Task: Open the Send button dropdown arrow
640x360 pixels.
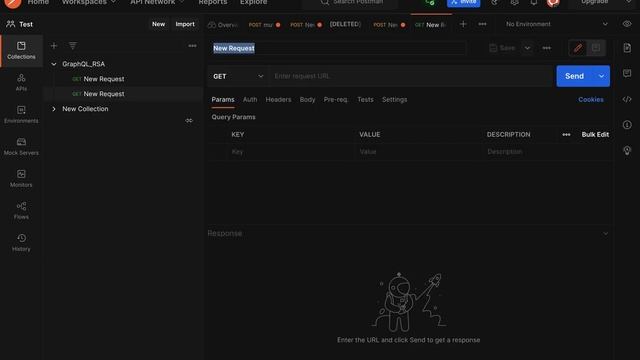Action: point(601,76)
